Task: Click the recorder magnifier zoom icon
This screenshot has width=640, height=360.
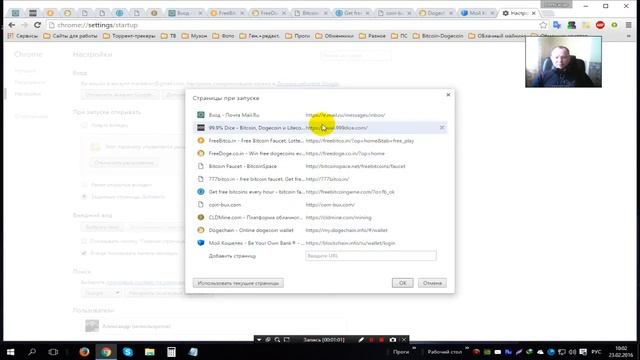Action: [x=277, y=340]
